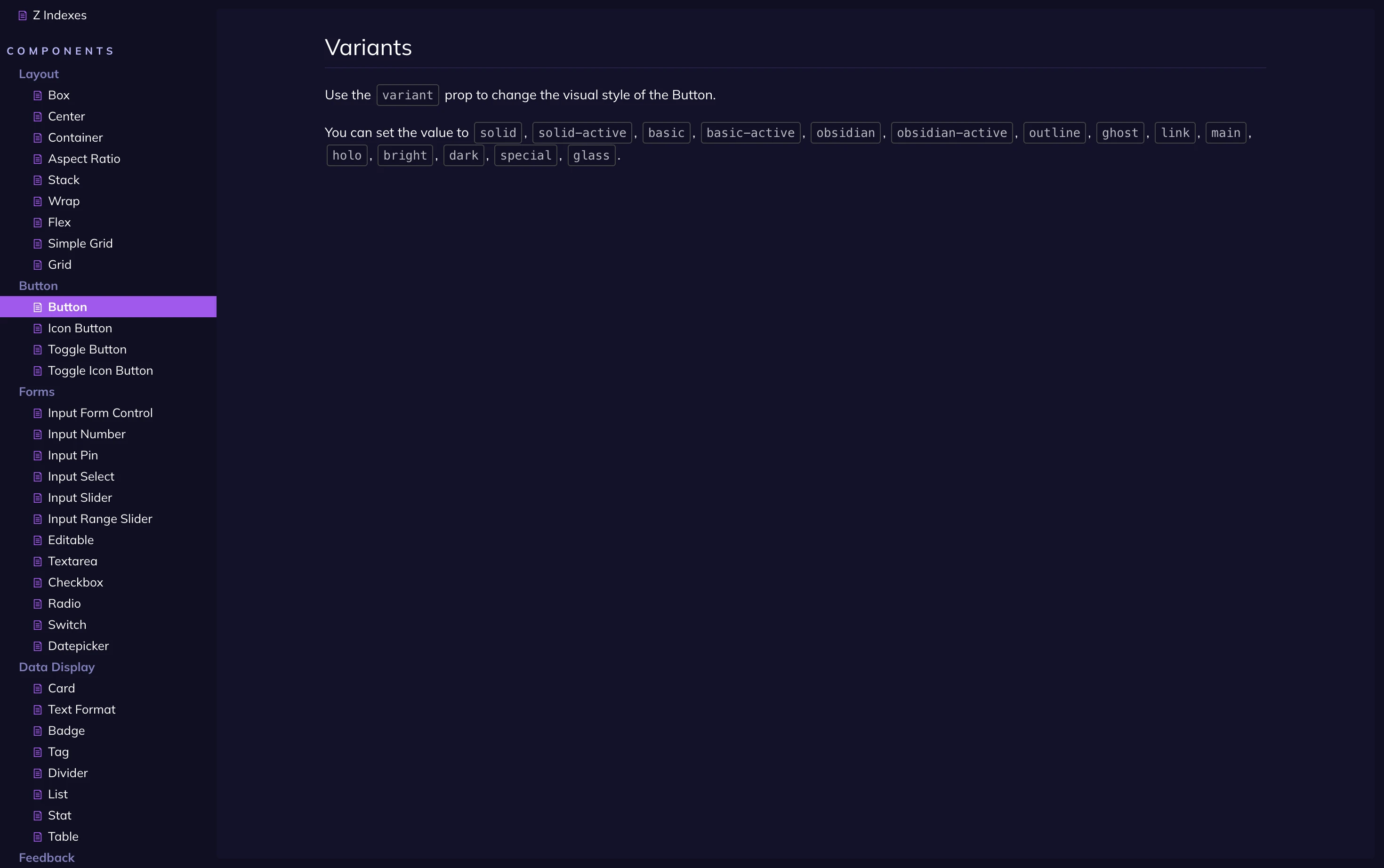1384x868 pixels.
Task: Click the 'glass' code chip
Action: pos(591,156)
